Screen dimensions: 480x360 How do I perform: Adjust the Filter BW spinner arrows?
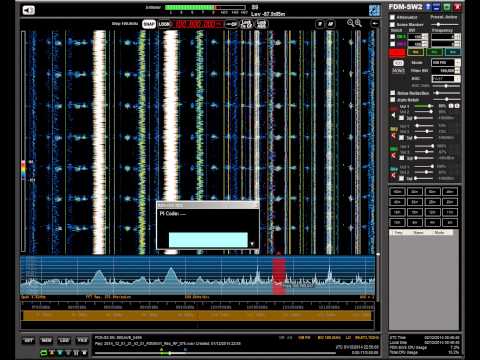[458, 70]
